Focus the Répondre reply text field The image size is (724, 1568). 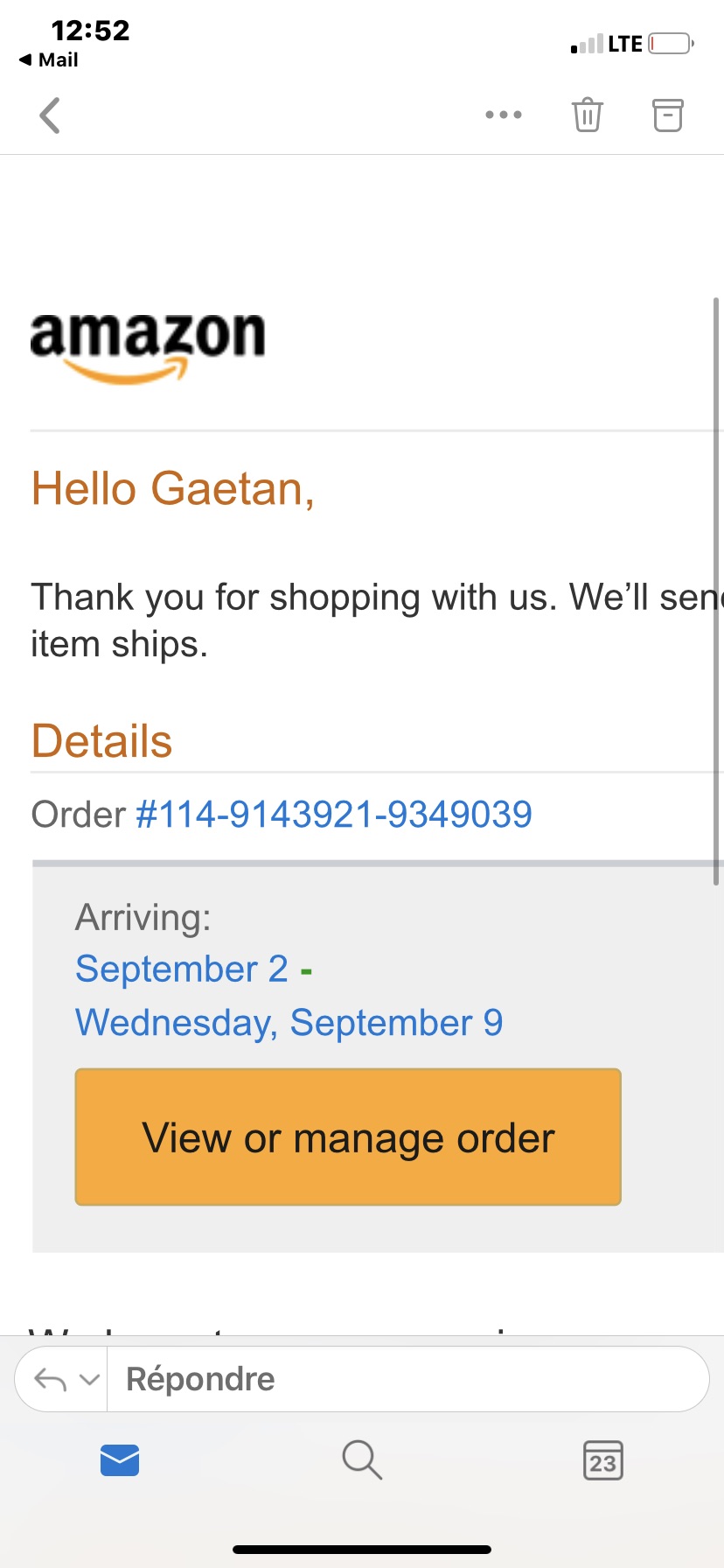(x=407, y=1380)
